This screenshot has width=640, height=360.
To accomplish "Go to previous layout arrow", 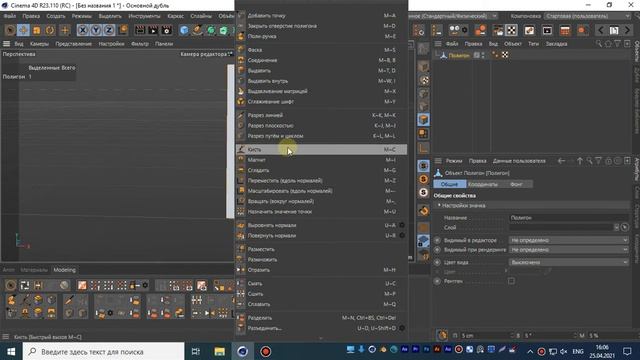I will (600, 30).
